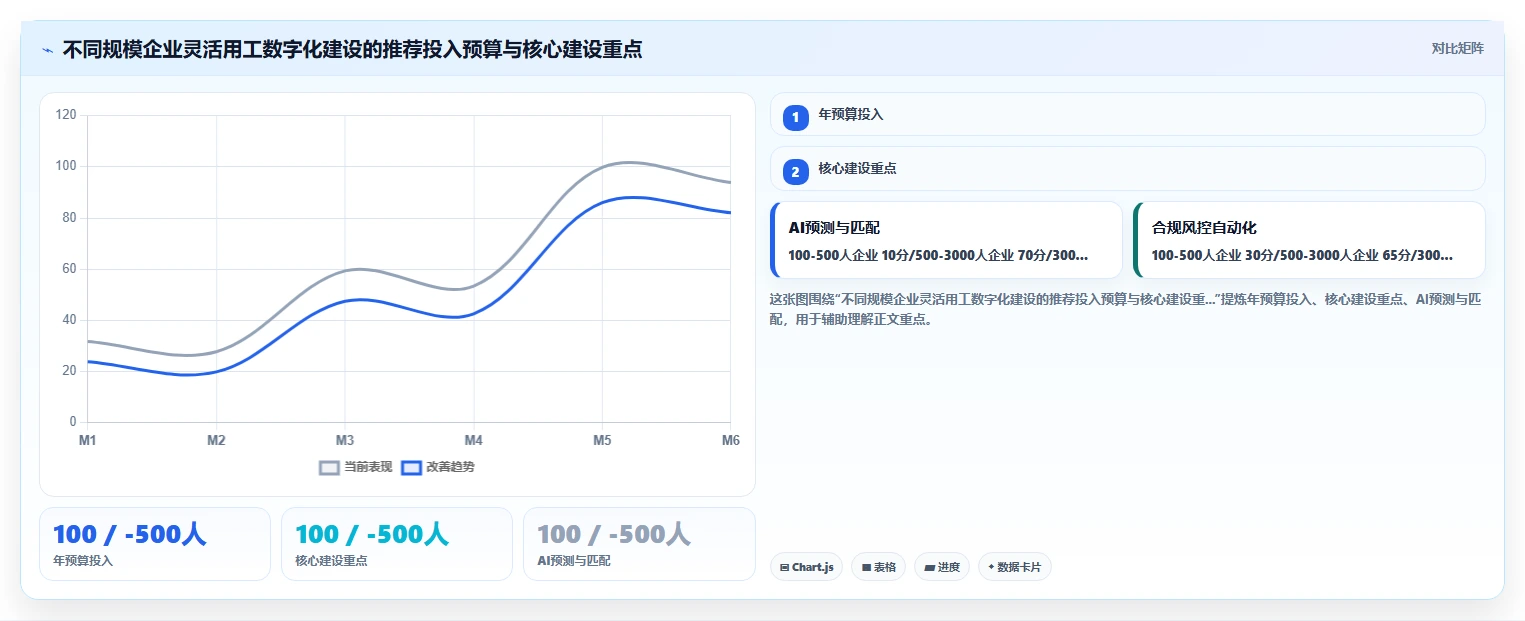The width and height of the screenshot is (1525, 621).
Task: Toggle the 改善趋势 legend swatch
Action: 411,467
